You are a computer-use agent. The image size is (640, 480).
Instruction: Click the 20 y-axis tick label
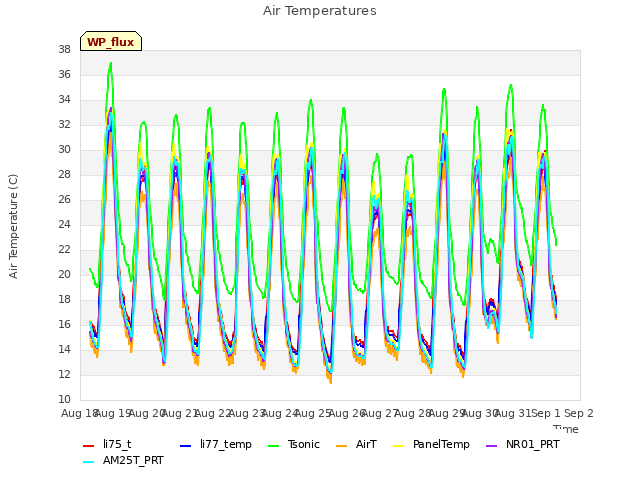64,275
